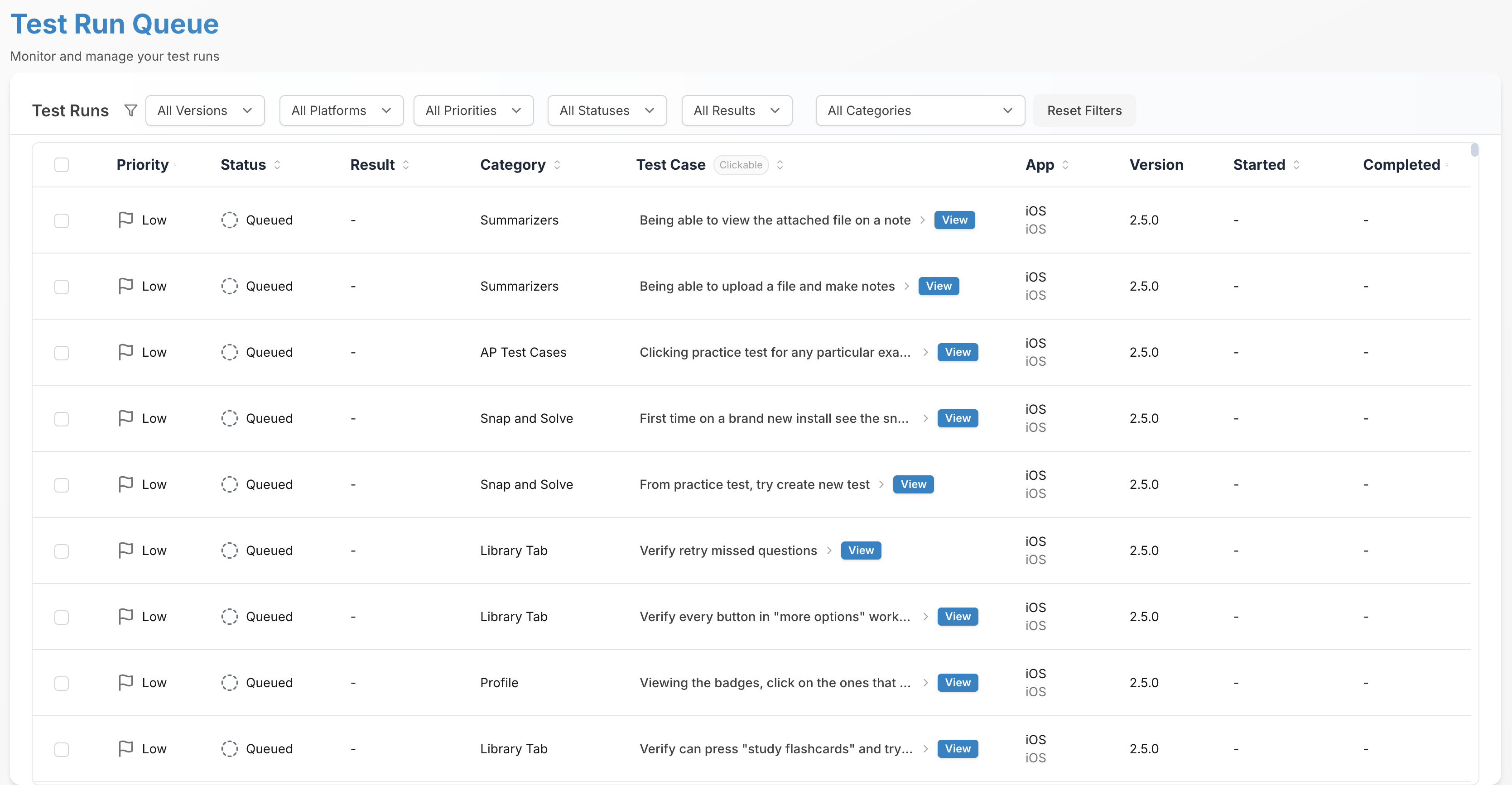The width and height of the screenshot is (1512, 785).
Task: Expand the All Platforms filter dropdown
Action: 341,110
